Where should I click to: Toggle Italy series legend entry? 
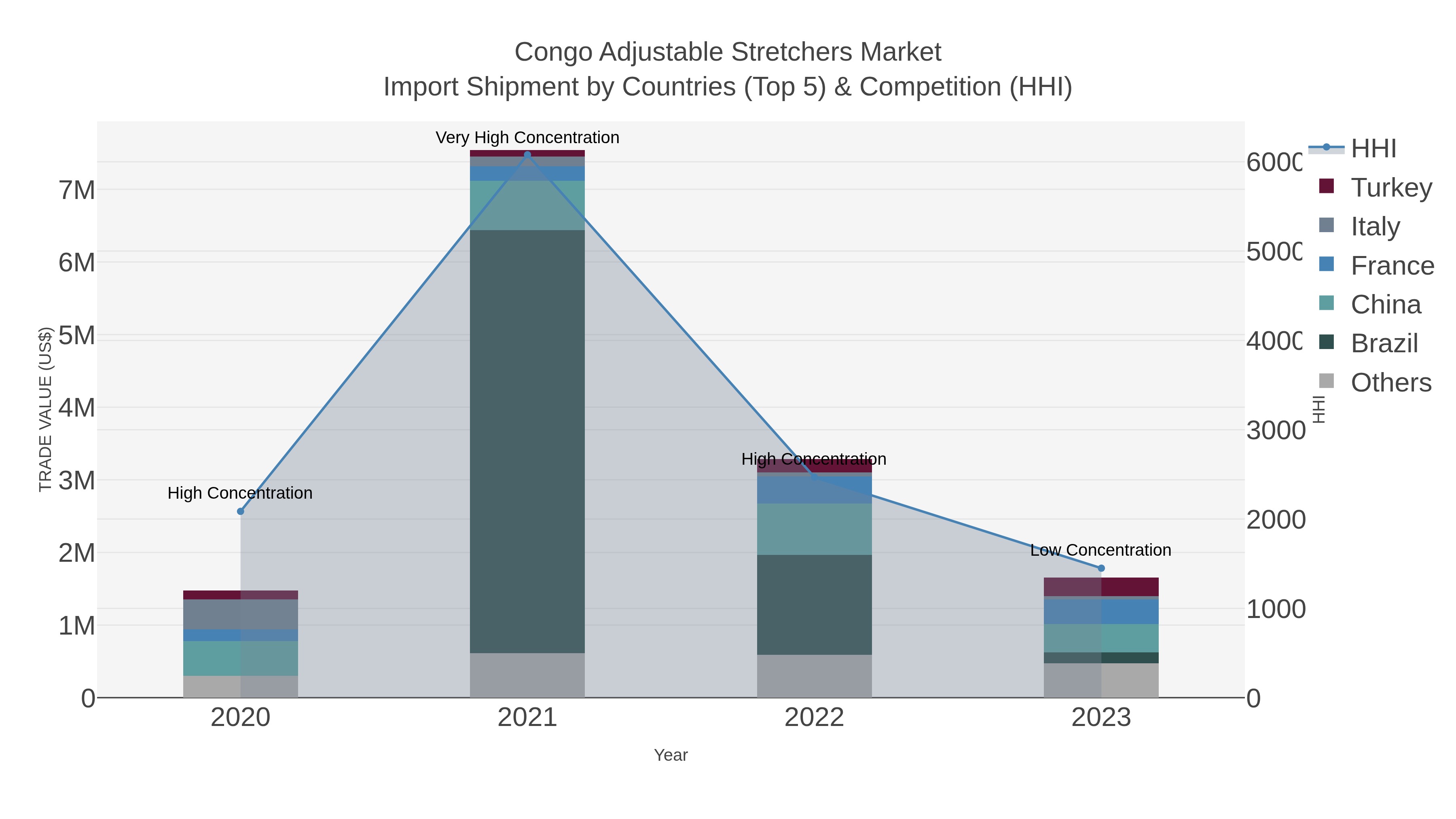point(1360,226)
